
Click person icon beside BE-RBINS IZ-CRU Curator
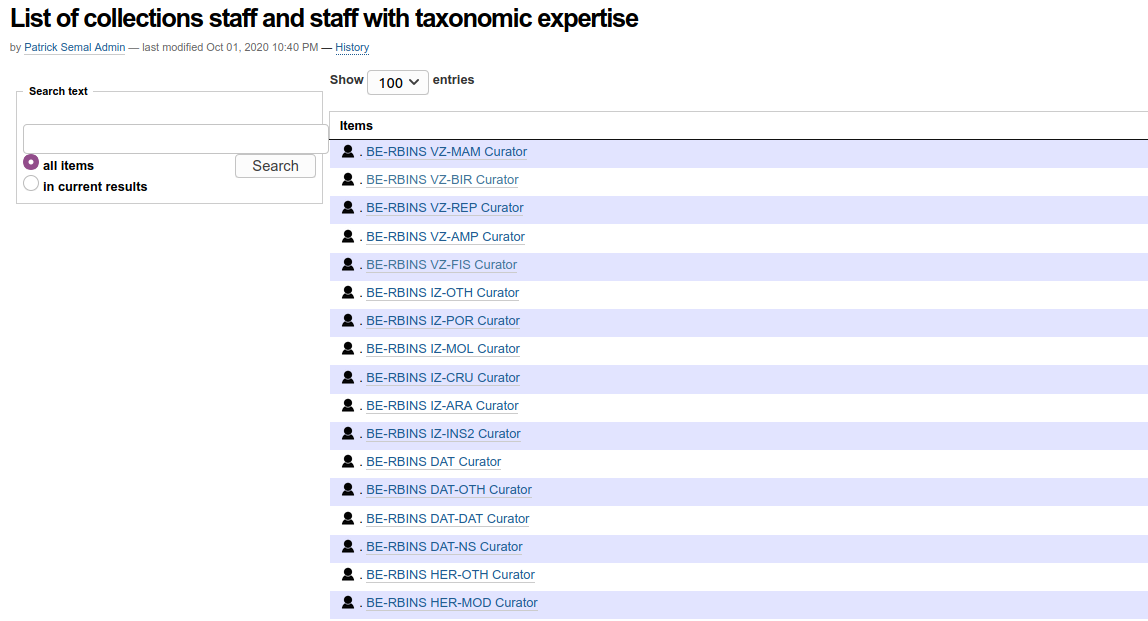(x=348, y=378)
